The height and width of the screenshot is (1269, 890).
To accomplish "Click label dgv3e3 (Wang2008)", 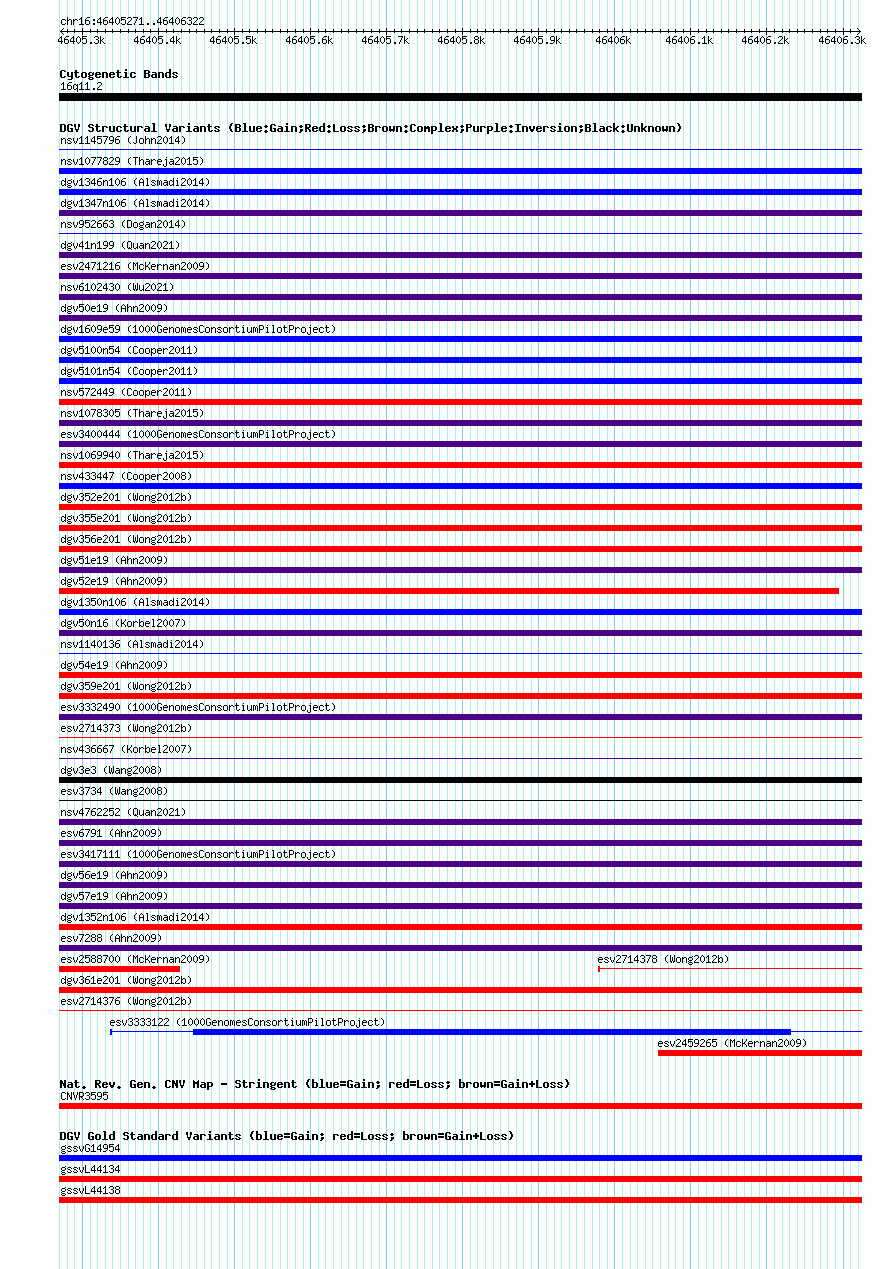I will (111, 770).
